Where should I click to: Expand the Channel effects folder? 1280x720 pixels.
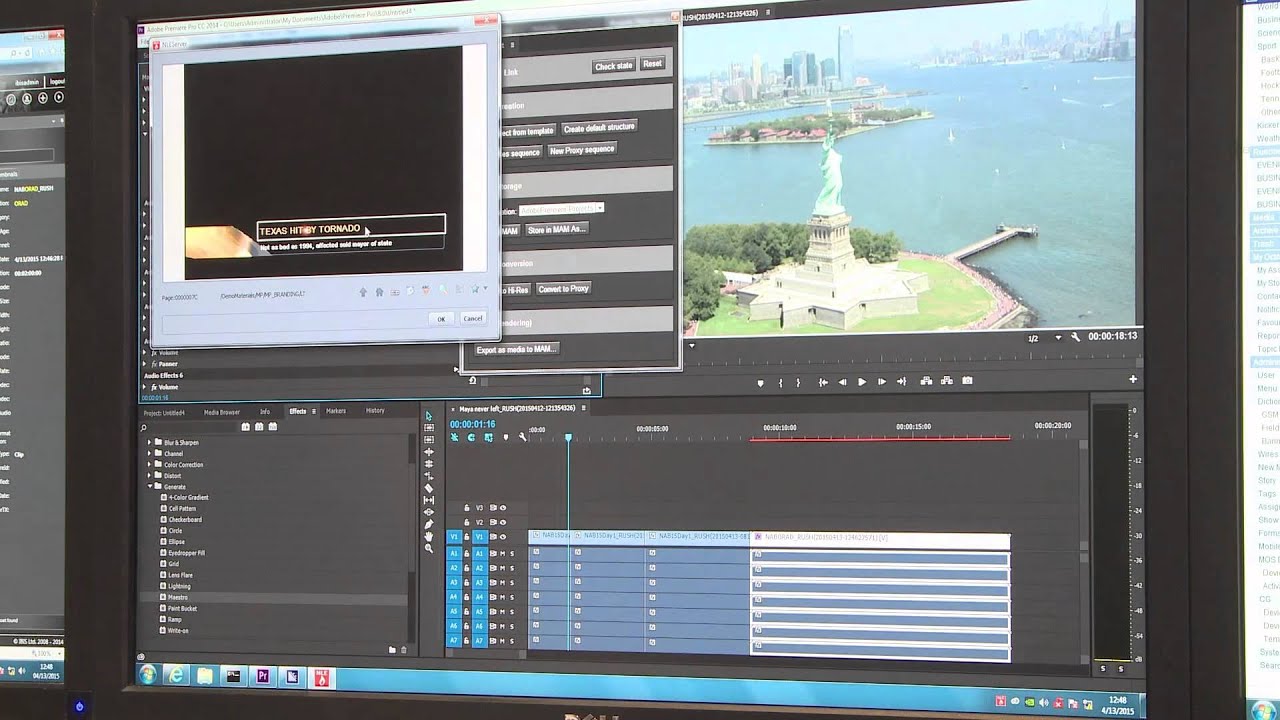pos(149,453)
